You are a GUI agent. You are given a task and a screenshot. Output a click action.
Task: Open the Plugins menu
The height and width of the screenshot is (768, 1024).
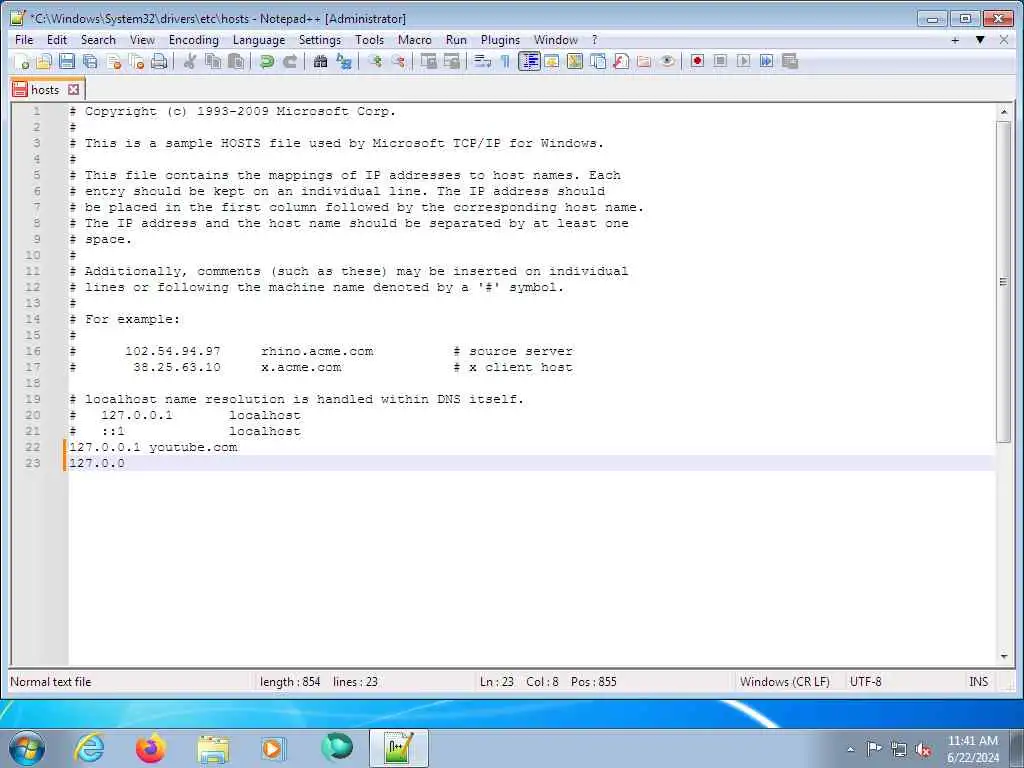tap(500, 40)
